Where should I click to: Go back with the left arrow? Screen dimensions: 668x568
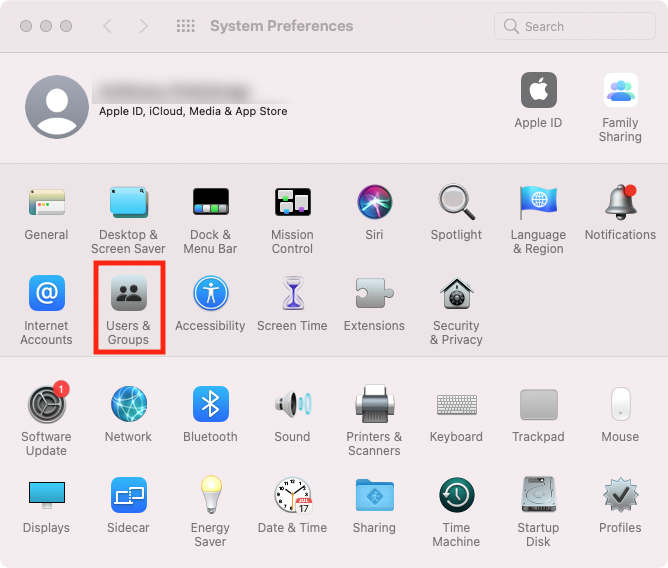[108, 26]
